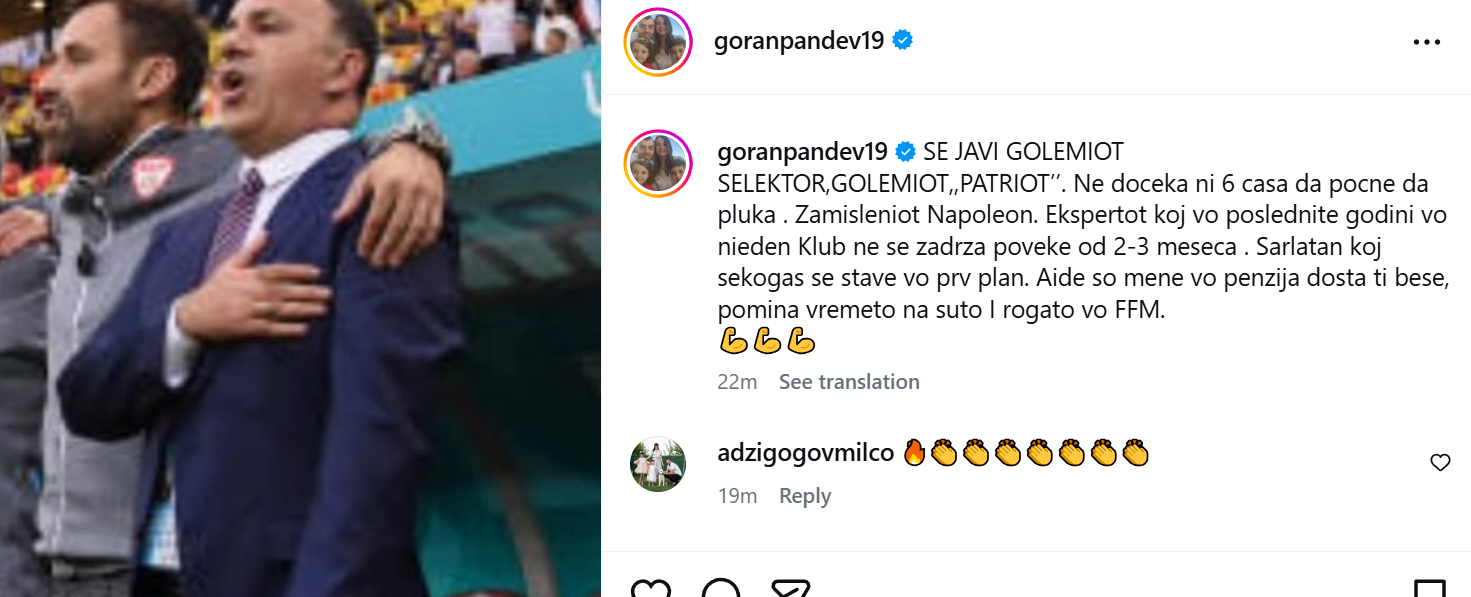
Task: Like the post with bottom heart icon
Action: (653, 588)
